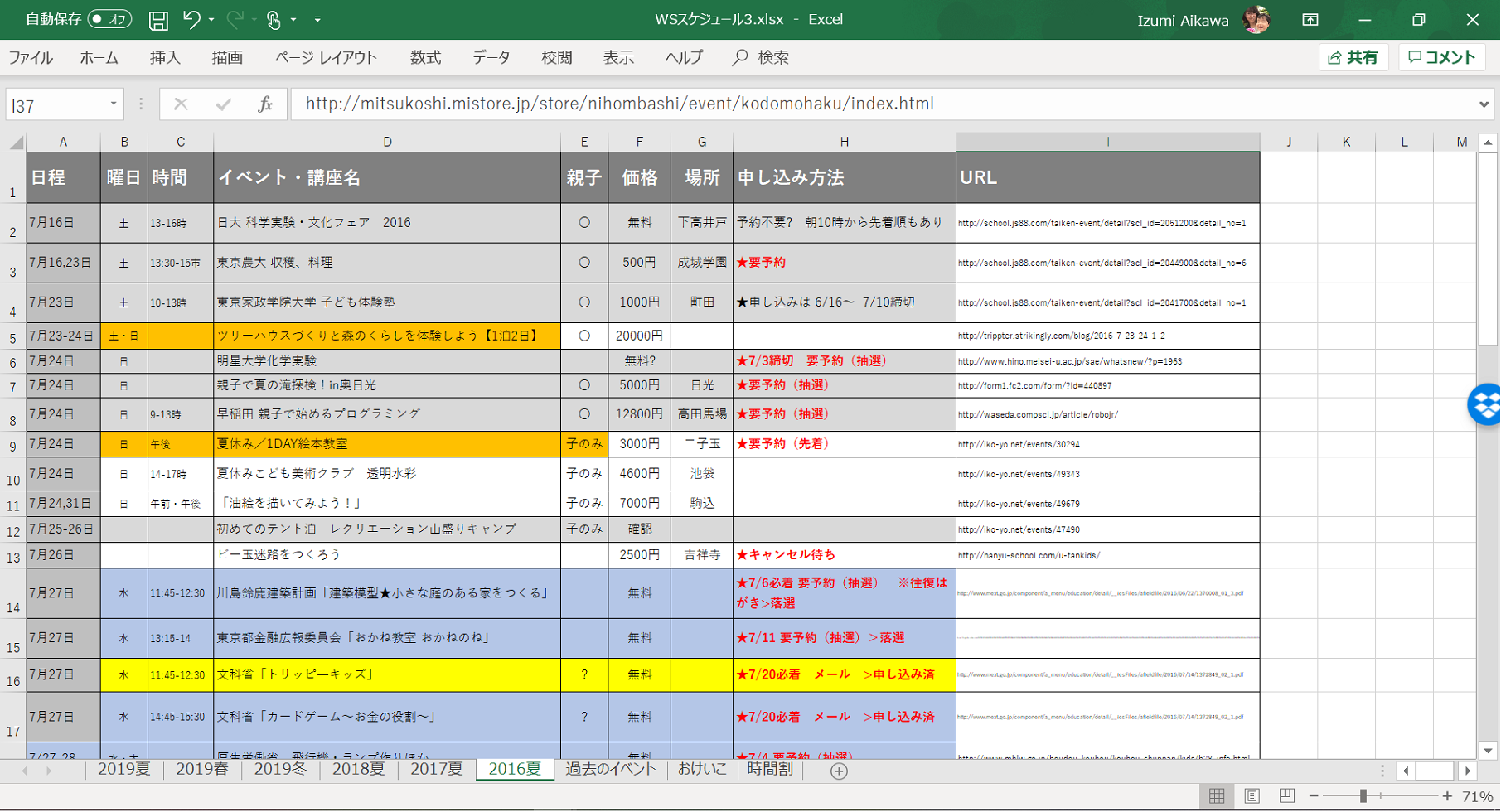Click the horizontal scrollbar right arrow
This screenshot has width=1501, height=812.
click(x=1468, y=771)
